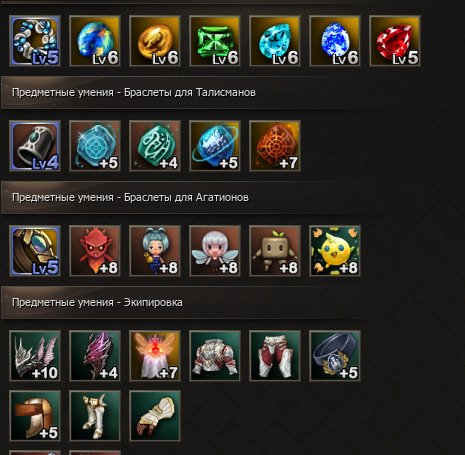Click the red ruby gem Lv5 icon
Image resolution: width=465 pixels, height=455 pixels.
pyautogui.click(x=395, y=41)
